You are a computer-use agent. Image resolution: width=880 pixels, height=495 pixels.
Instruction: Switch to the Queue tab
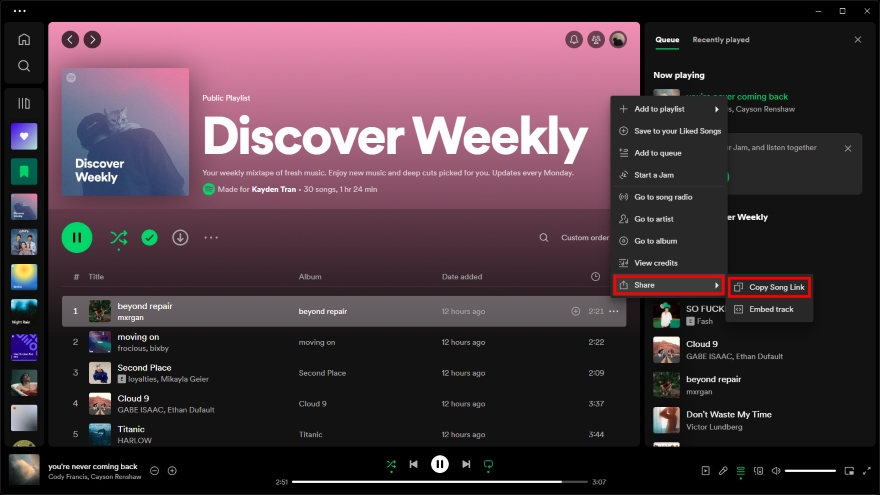[x=667, y=39]
